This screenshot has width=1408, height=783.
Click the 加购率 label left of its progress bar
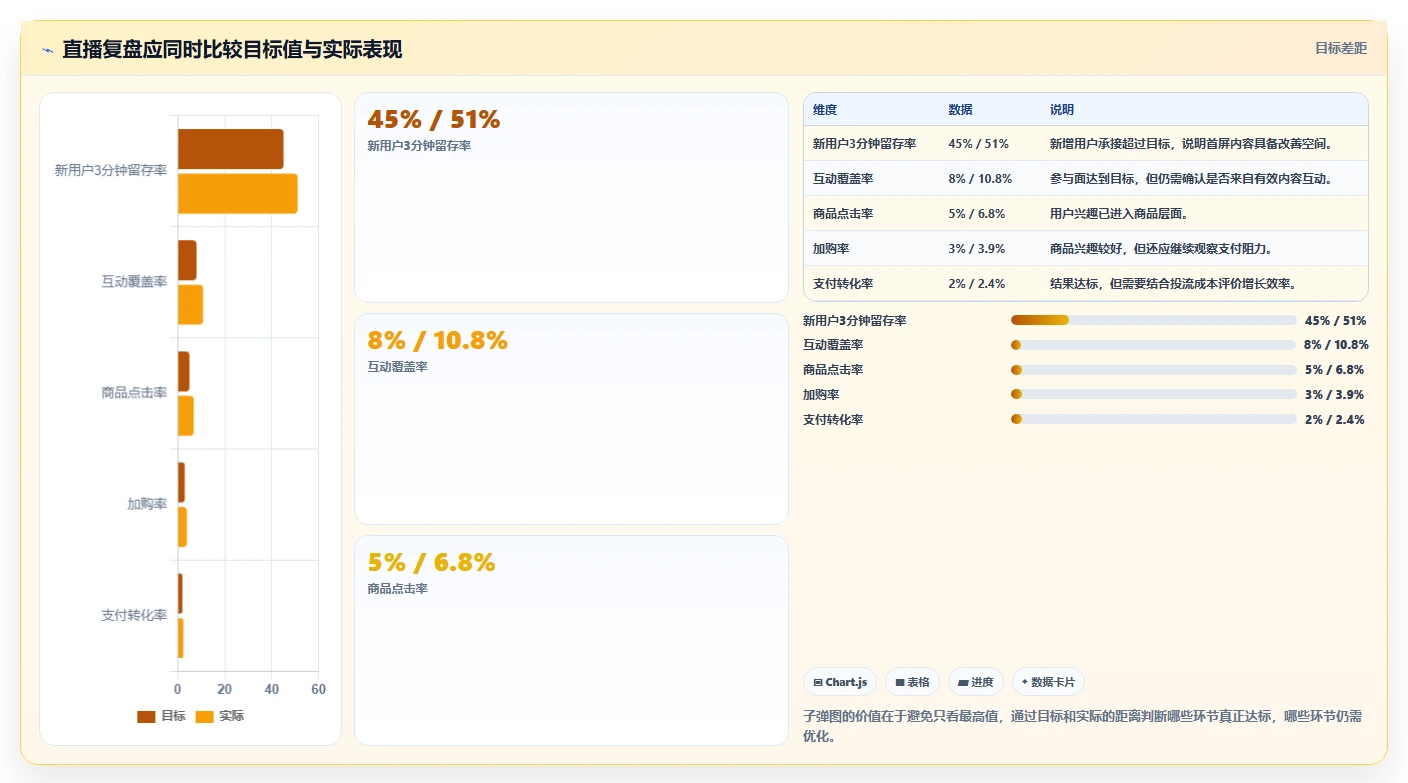821,395
